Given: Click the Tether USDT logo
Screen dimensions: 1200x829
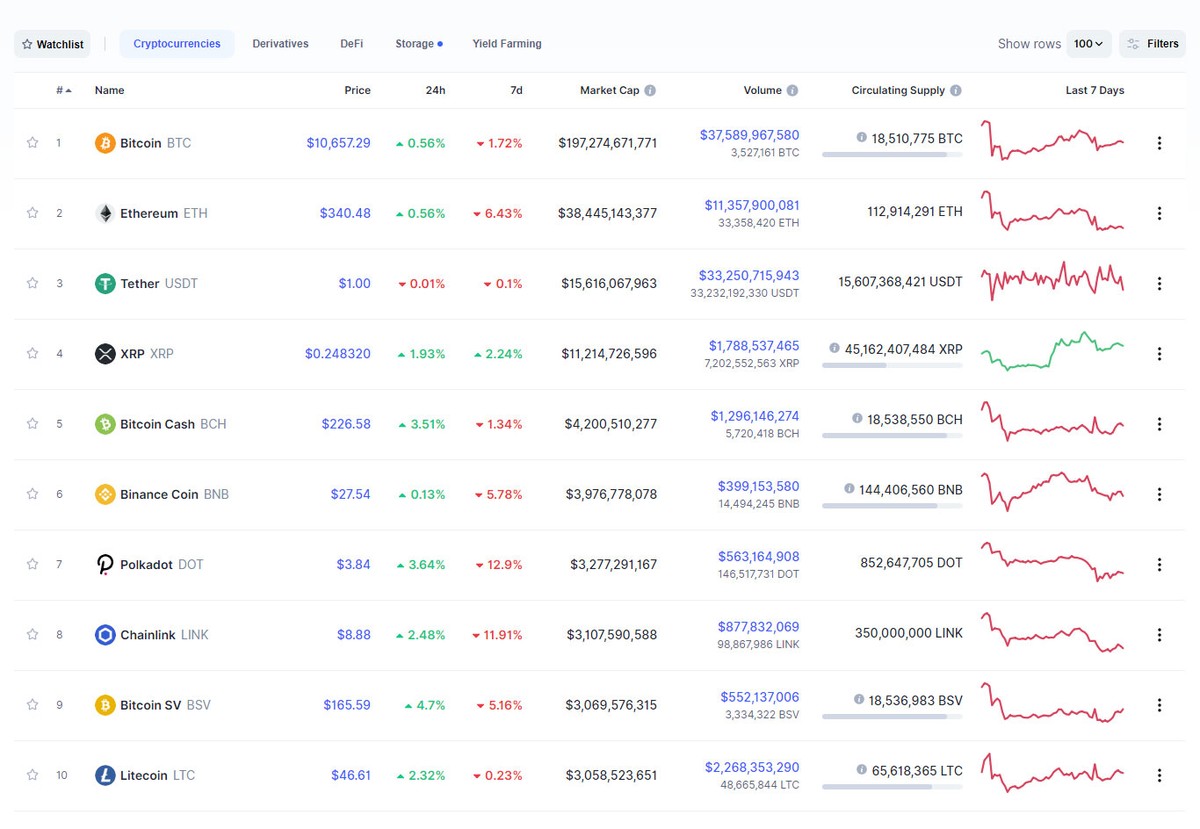Looking at the screenshot, I should (105, 283).
